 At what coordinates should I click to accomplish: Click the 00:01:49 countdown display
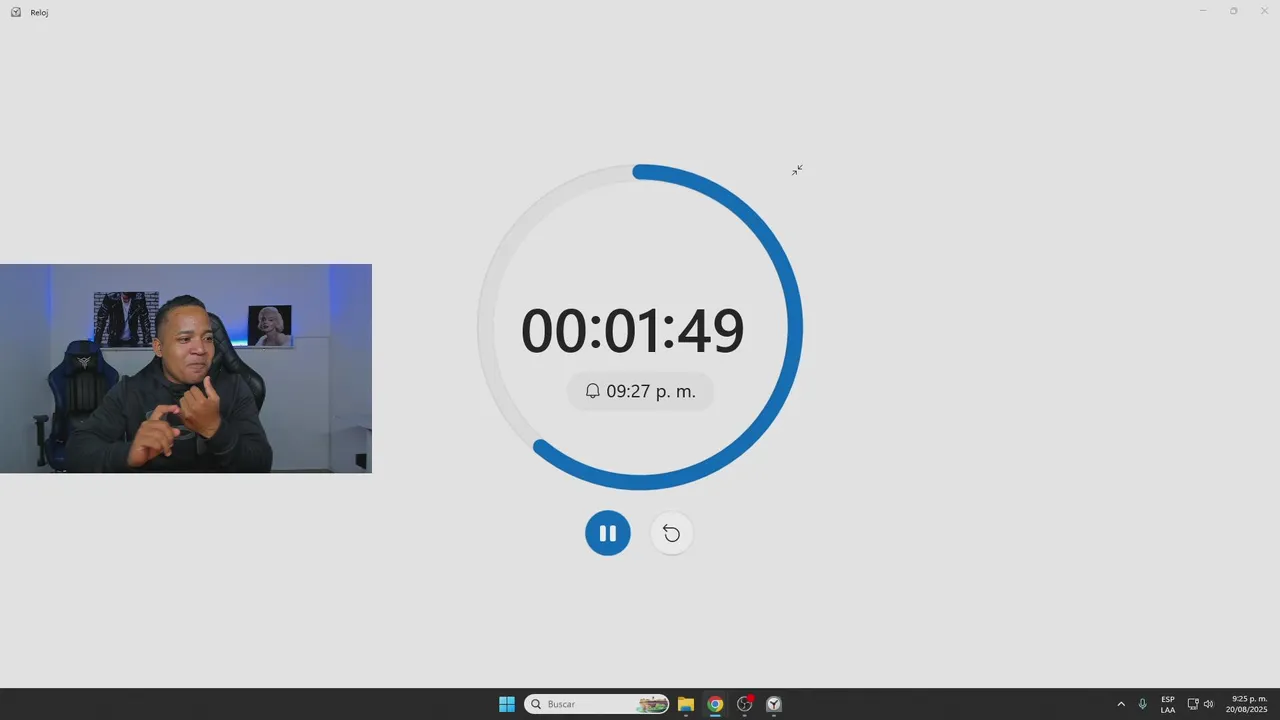click(x=633, y=330)
